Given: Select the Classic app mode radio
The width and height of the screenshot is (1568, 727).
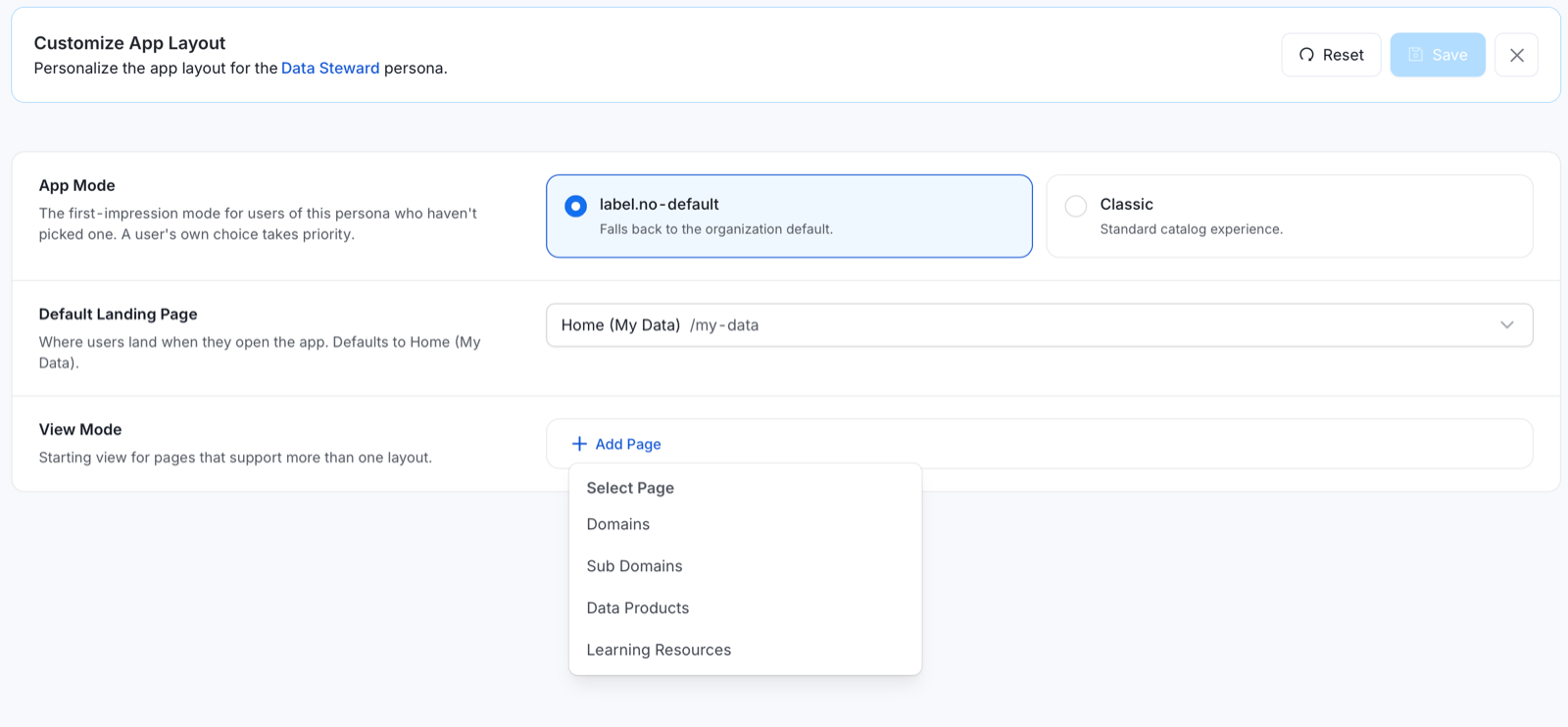Looking at the screenshot, I should (1076, 206).
